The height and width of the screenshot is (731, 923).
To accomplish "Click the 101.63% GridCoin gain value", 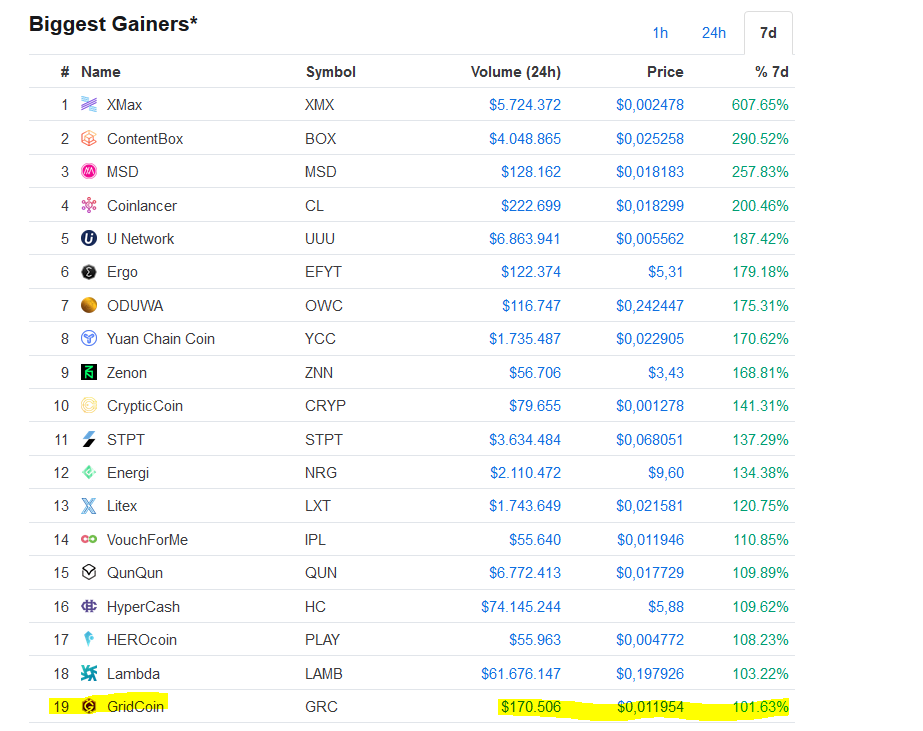I will (760, 706).
